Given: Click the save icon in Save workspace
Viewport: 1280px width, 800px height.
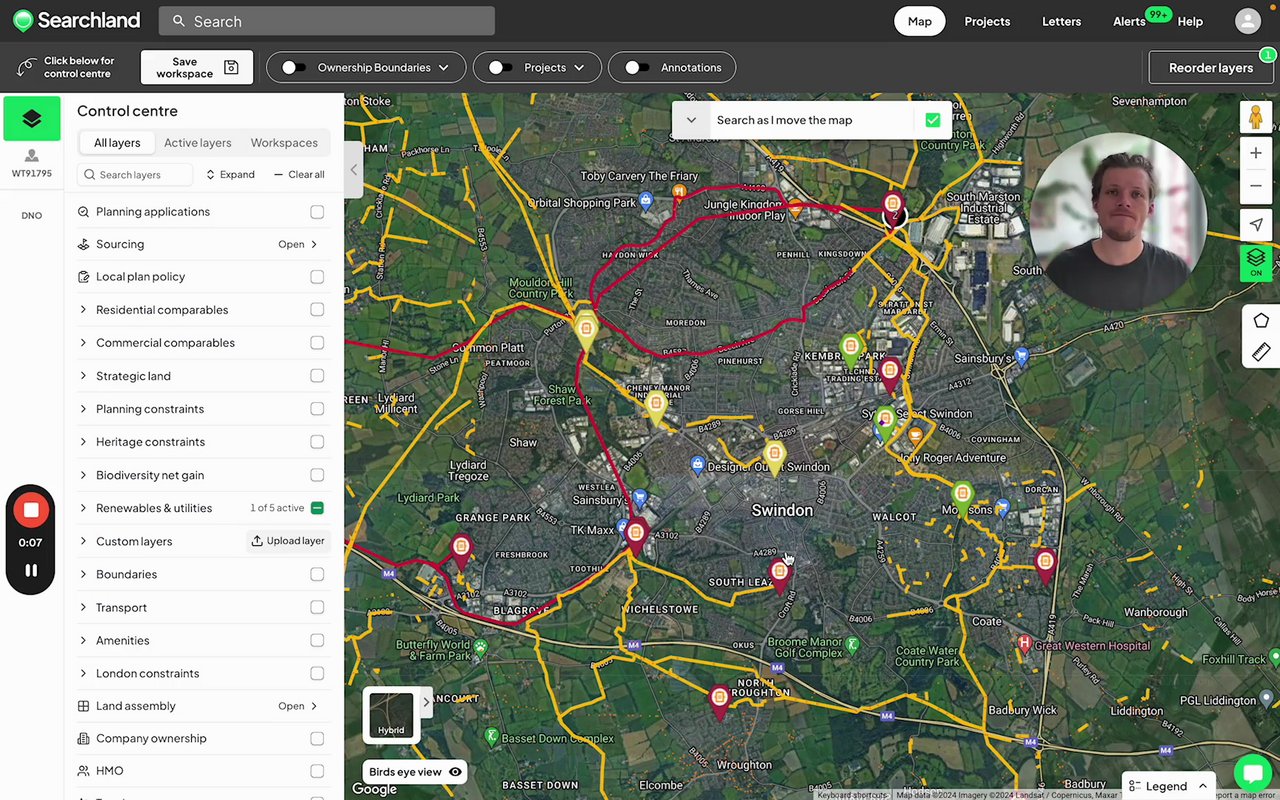Looking at the screenshot, I should [231, 67].
